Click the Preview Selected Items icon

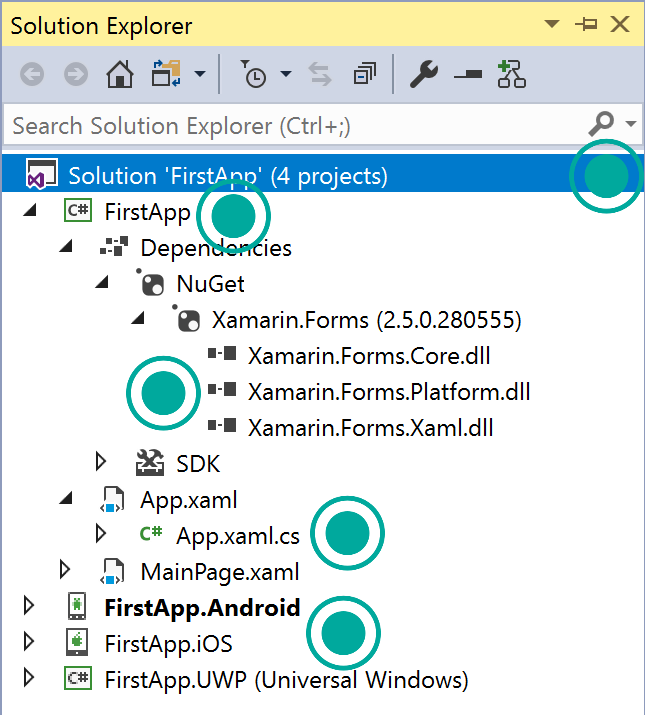pos(468,74)
